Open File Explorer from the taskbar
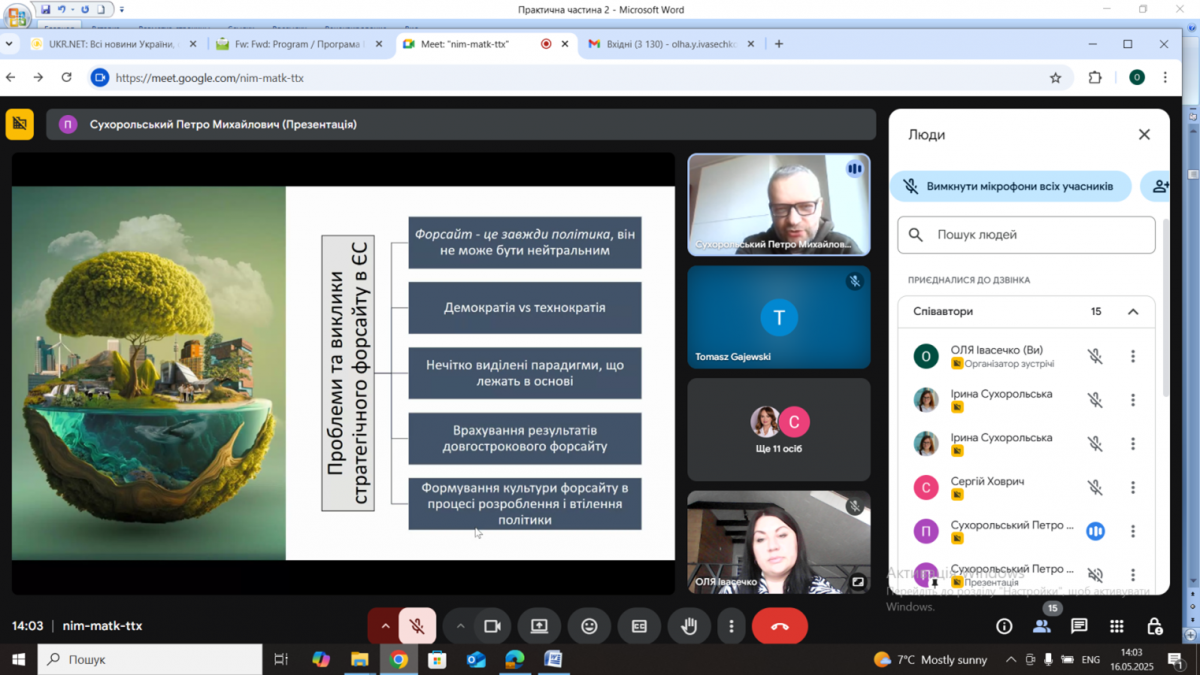The height and width of the screenshot is (675, 1200). coord(359,660)
